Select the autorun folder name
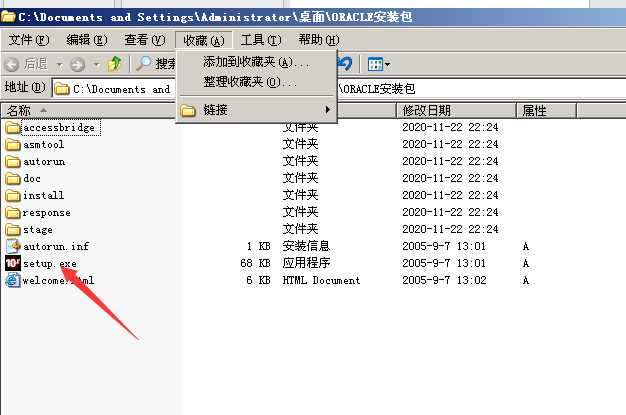The width and height of the screenshot is (626, 415). tap(44, 161)
